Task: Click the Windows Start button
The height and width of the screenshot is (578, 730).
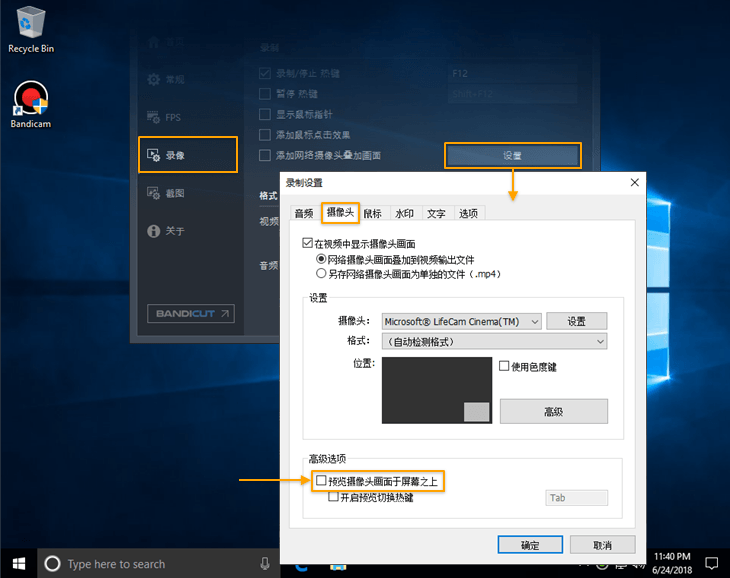Action: tap(19, 564)
